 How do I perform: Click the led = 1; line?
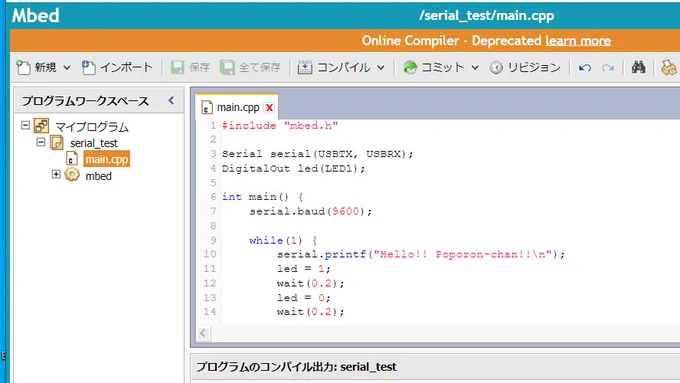coord(304,268)
